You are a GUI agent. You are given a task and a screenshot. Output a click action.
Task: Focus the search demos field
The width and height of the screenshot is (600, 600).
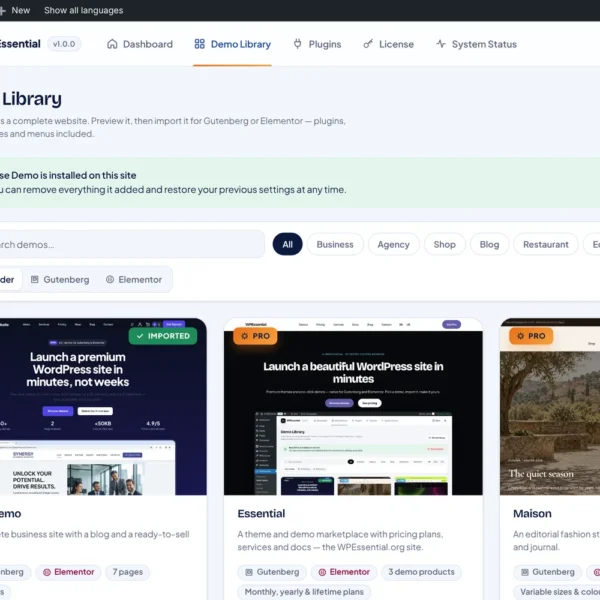click(130, 244)
